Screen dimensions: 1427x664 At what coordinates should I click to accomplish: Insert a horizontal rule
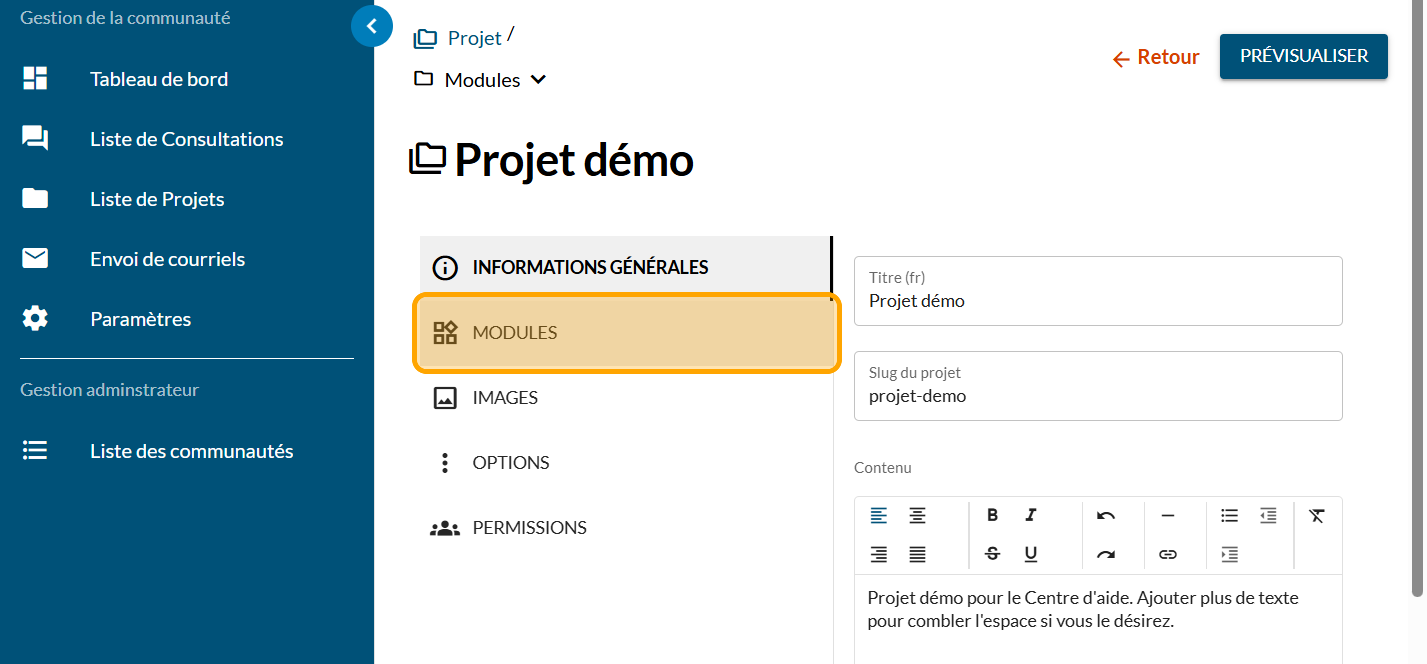coord(1167,516)
